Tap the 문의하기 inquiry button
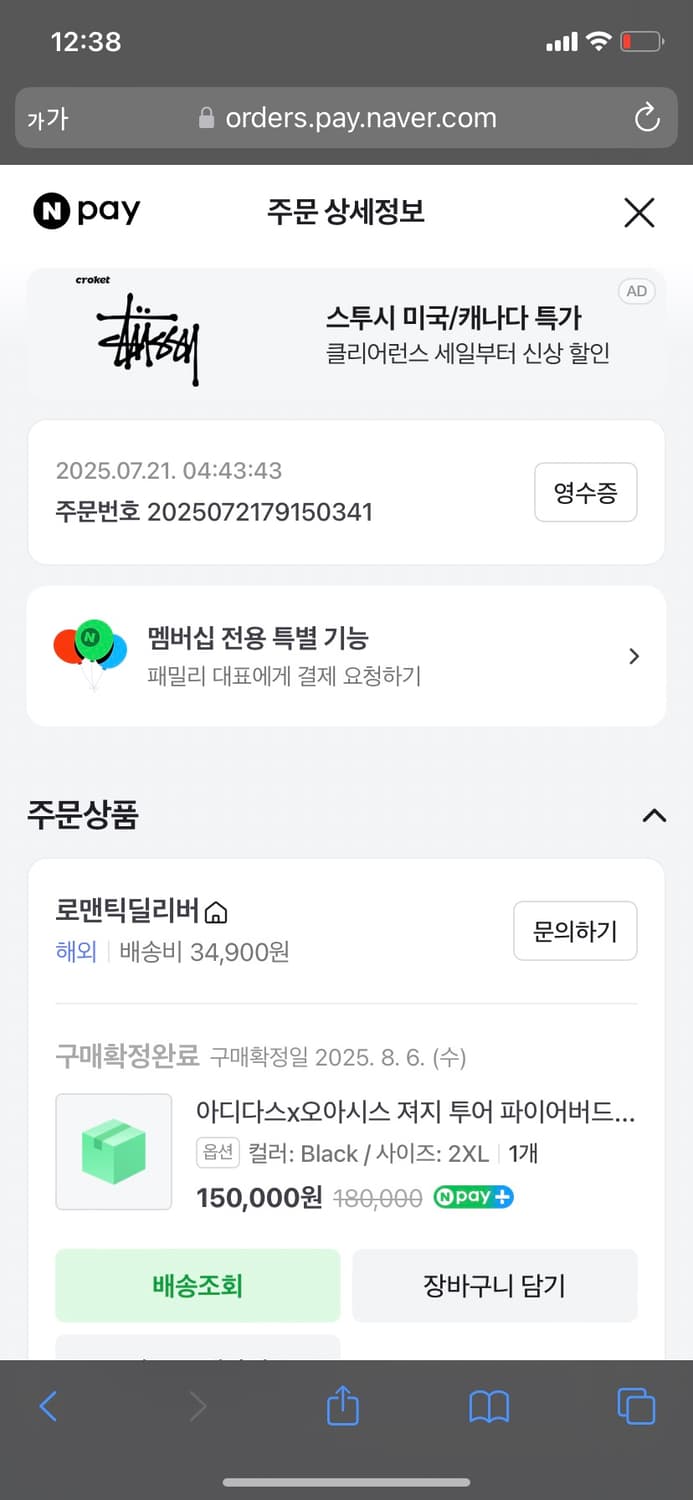The image size is (693, 1500). pos(575,931)
